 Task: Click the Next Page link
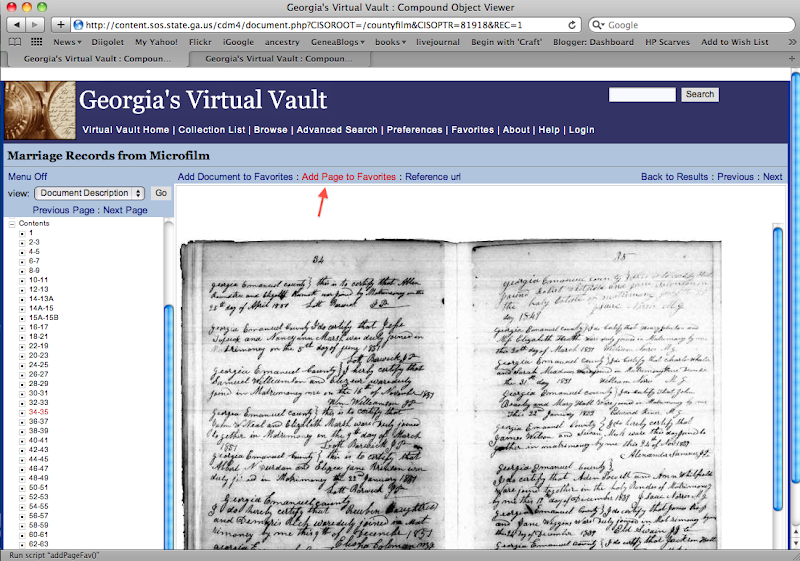tap(126, 210)
